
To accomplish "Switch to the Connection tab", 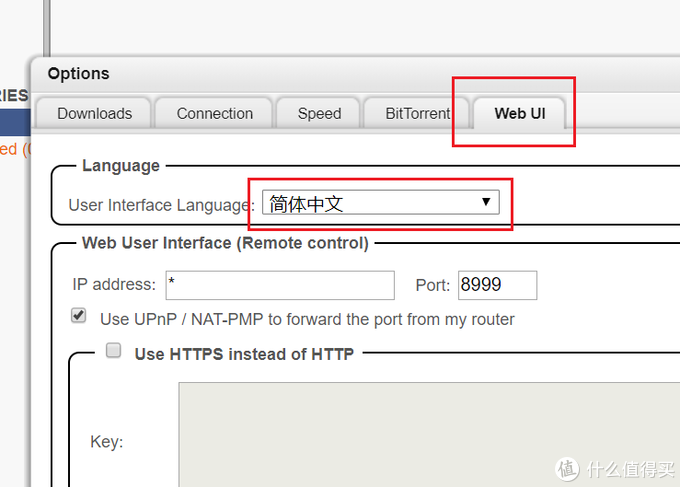I will click(x=214, y=113).
